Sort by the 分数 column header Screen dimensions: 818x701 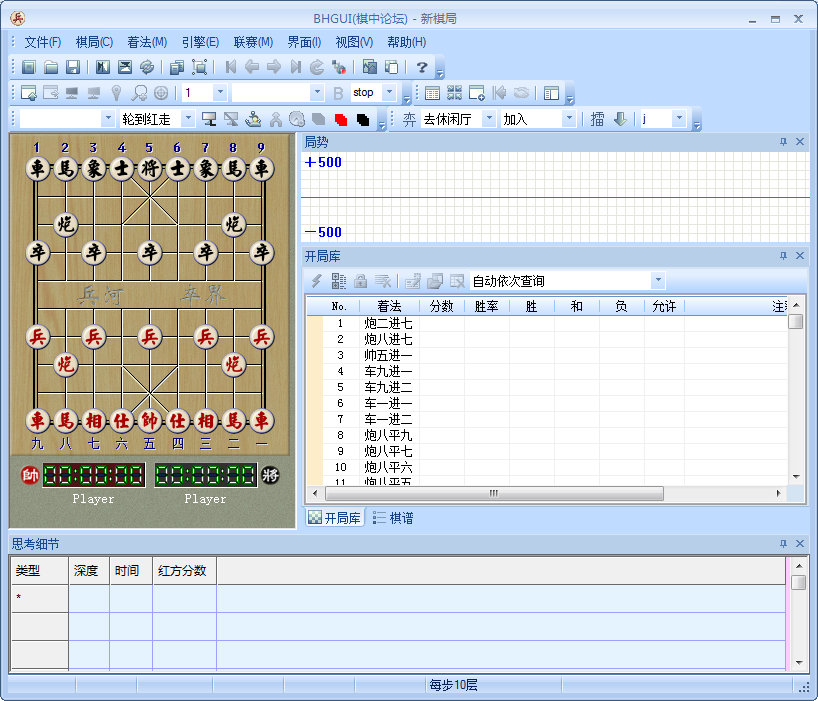tap(441, 306)
